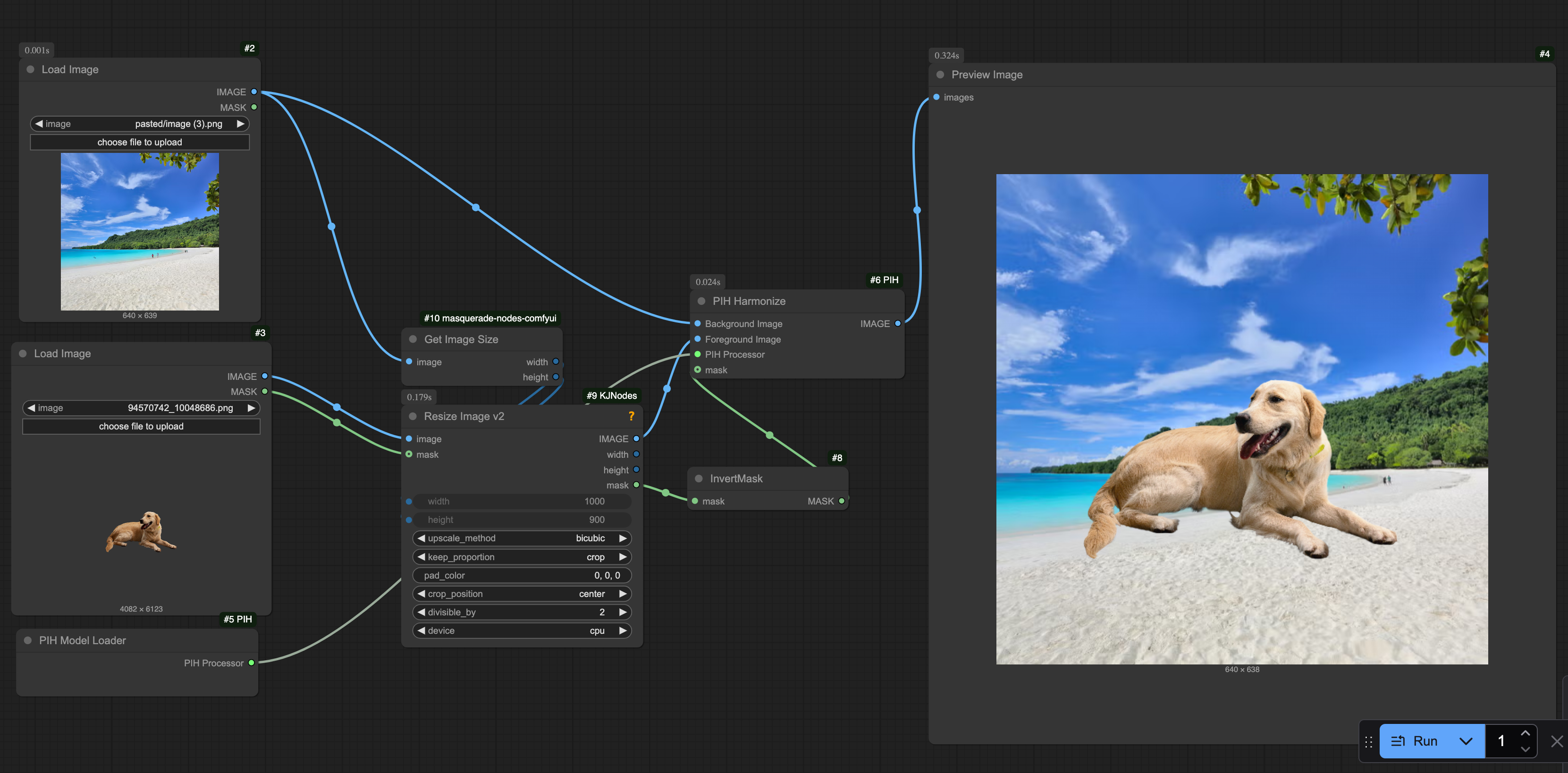Toggle collapse dot on Preview Image node
The width and height of the screenshot is (1568, 773).
[940, 75]
